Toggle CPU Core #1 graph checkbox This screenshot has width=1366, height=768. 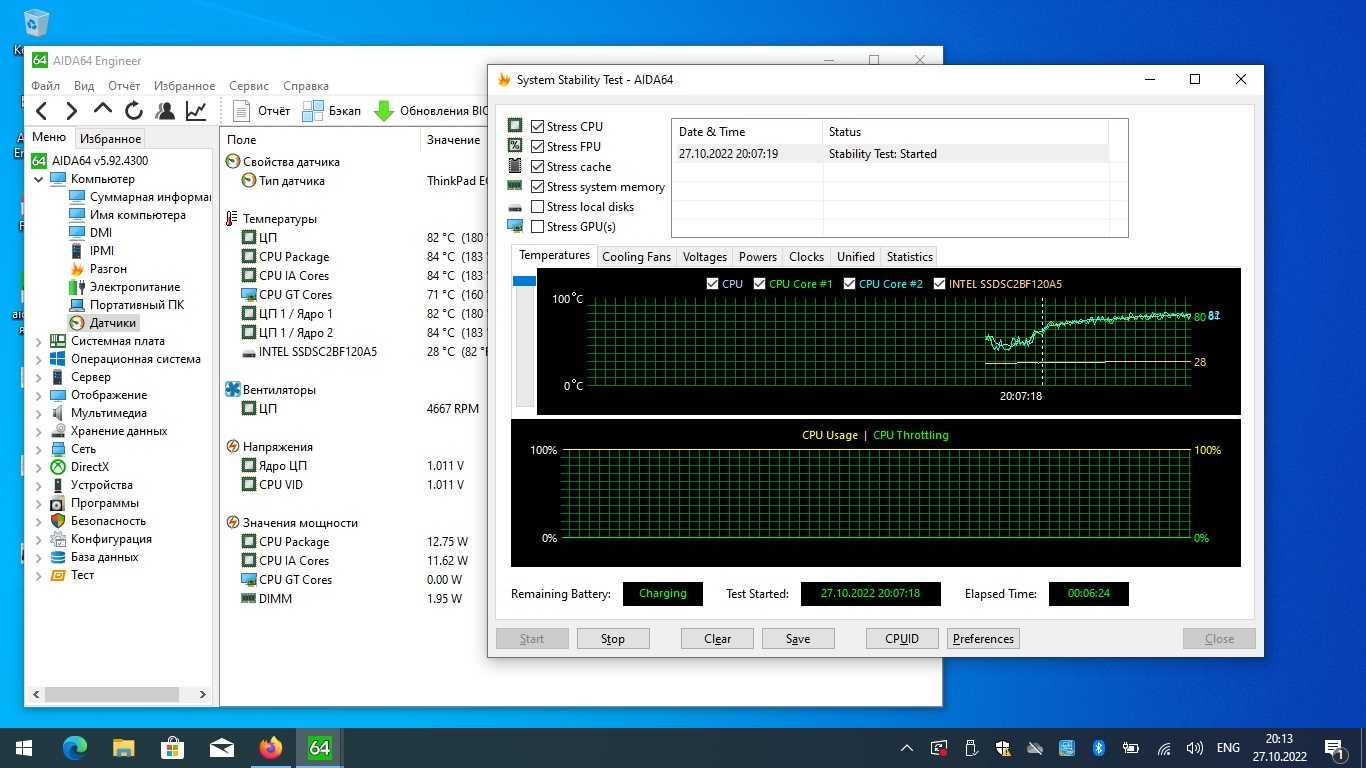760,284
